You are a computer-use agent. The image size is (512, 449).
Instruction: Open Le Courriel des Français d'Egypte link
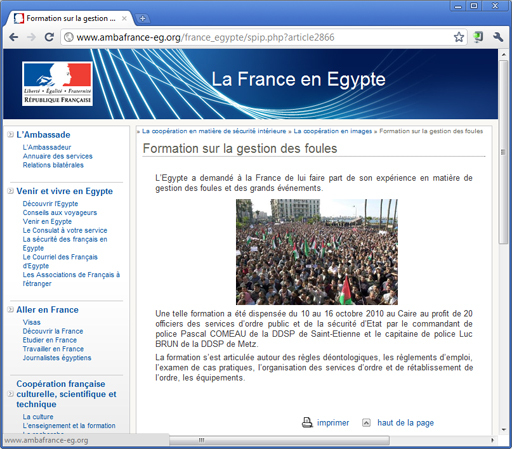[60, 261]
